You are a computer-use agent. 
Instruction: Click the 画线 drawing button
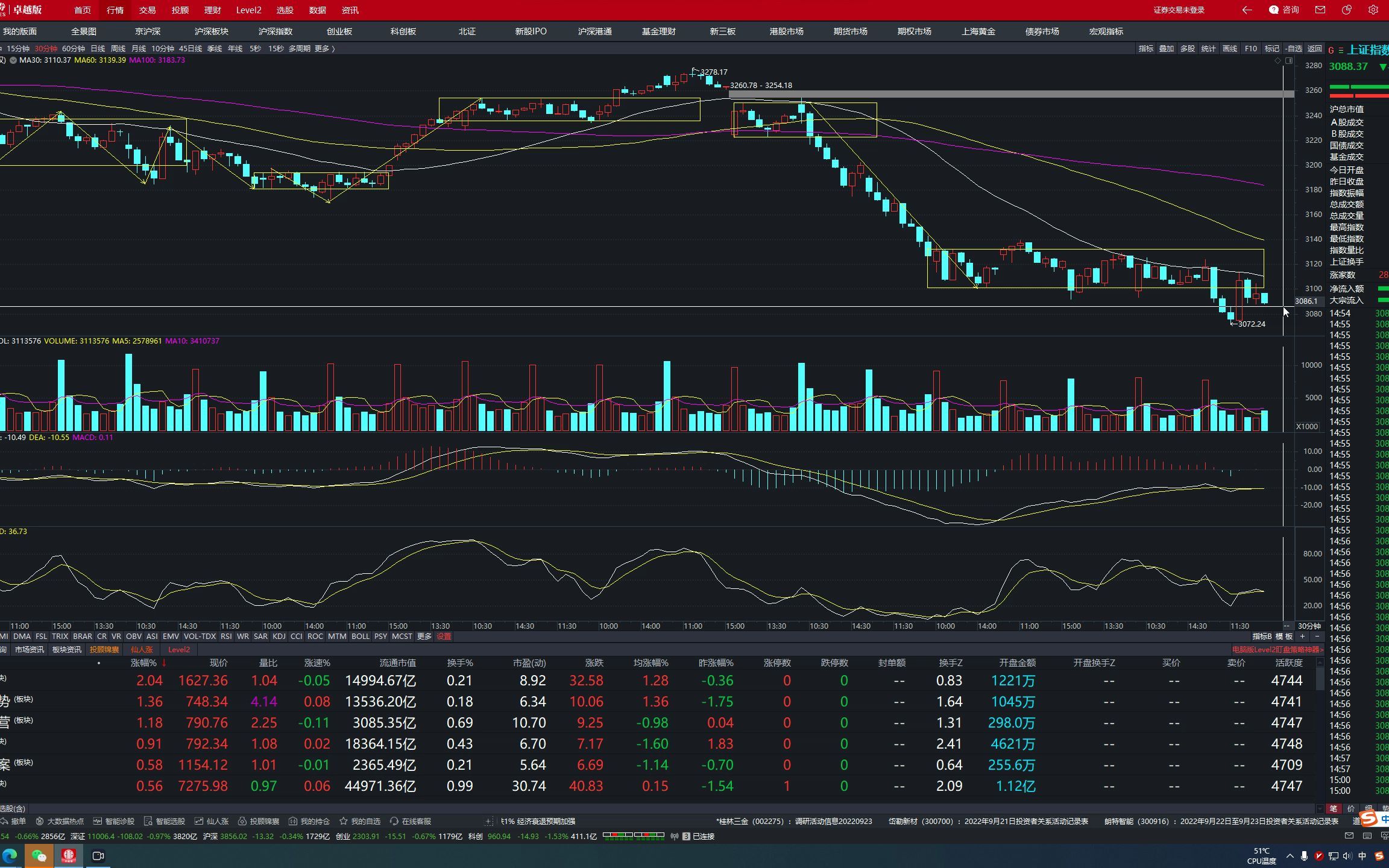(1230, 48)
